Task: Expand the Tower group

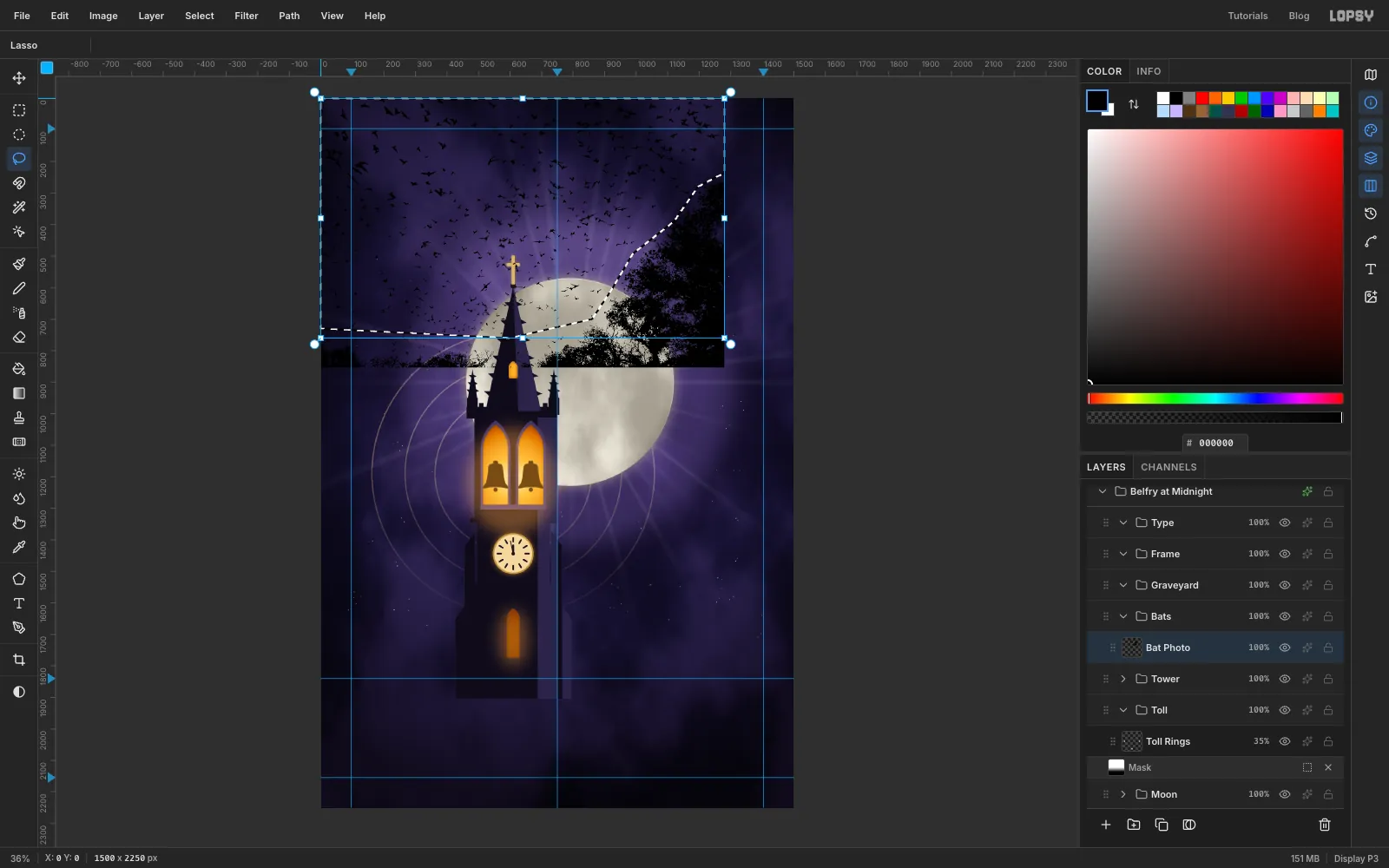Action: [x=1123, y=679]
